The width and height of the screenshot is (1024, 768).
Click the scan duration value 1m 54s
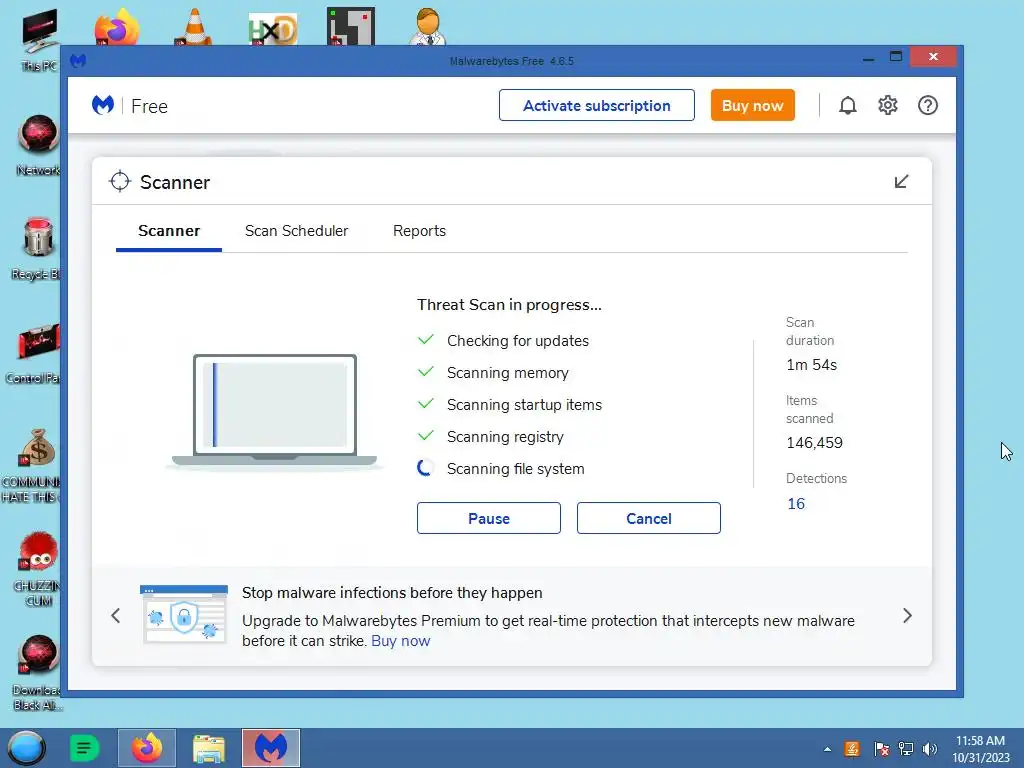(x=812, y=365)
